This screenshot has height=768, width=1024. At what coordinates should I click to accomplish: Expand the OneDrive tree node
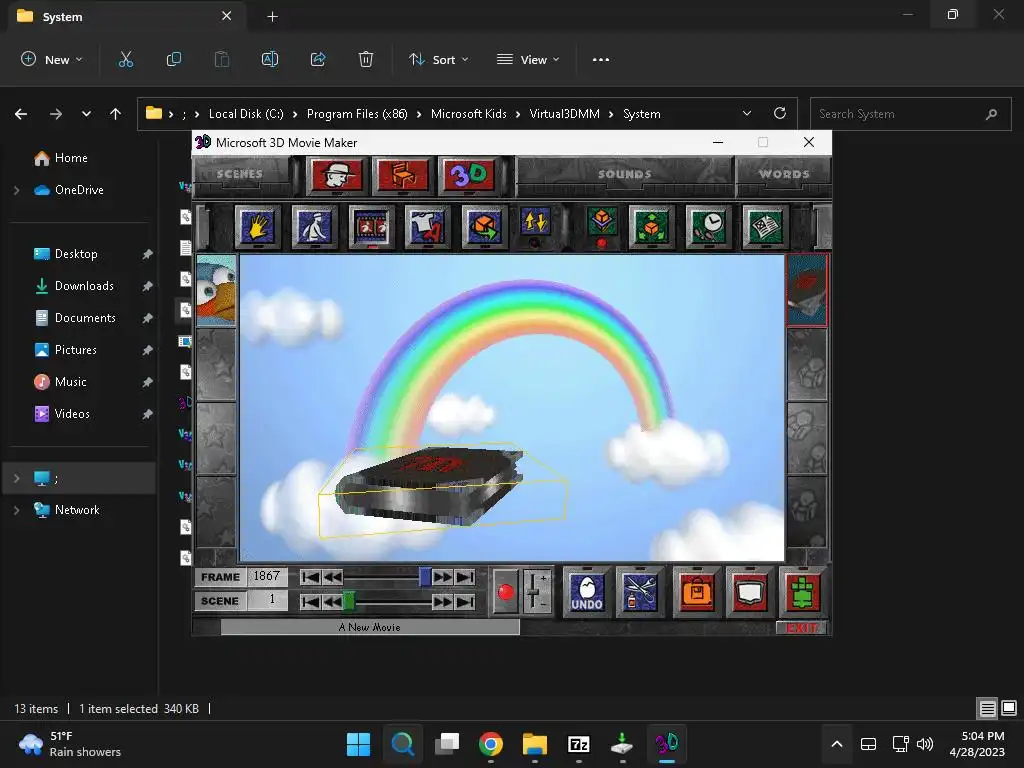pos(17,190)
